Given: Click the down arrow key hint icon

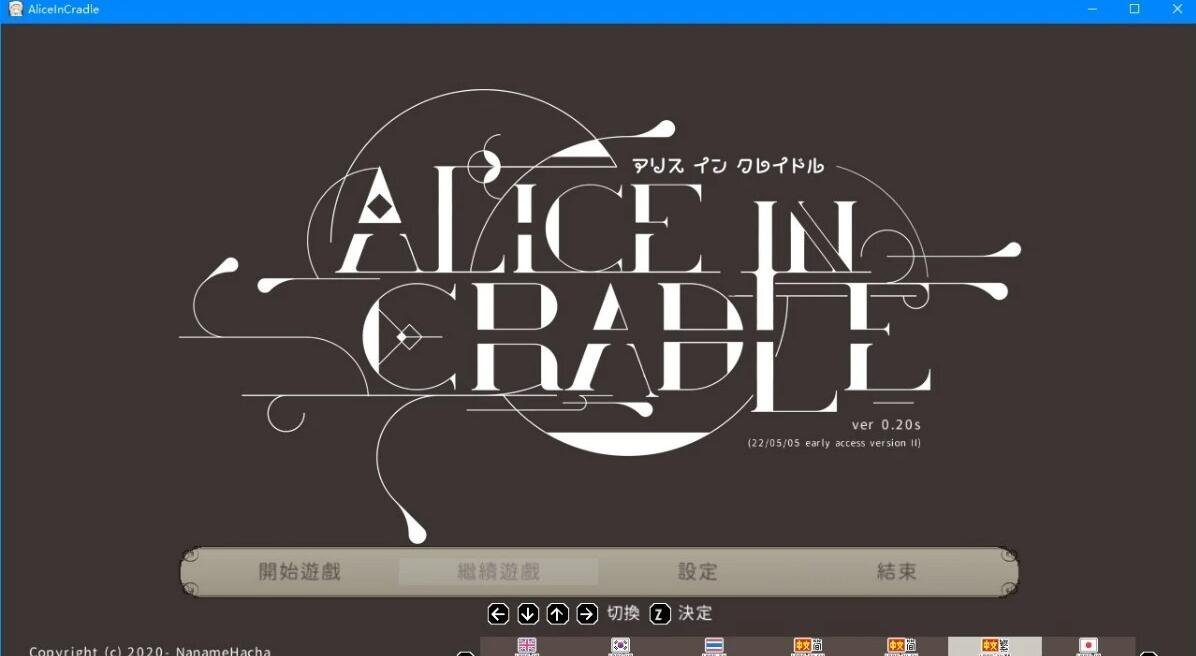Looking at the screenshot, I should 527,613.
